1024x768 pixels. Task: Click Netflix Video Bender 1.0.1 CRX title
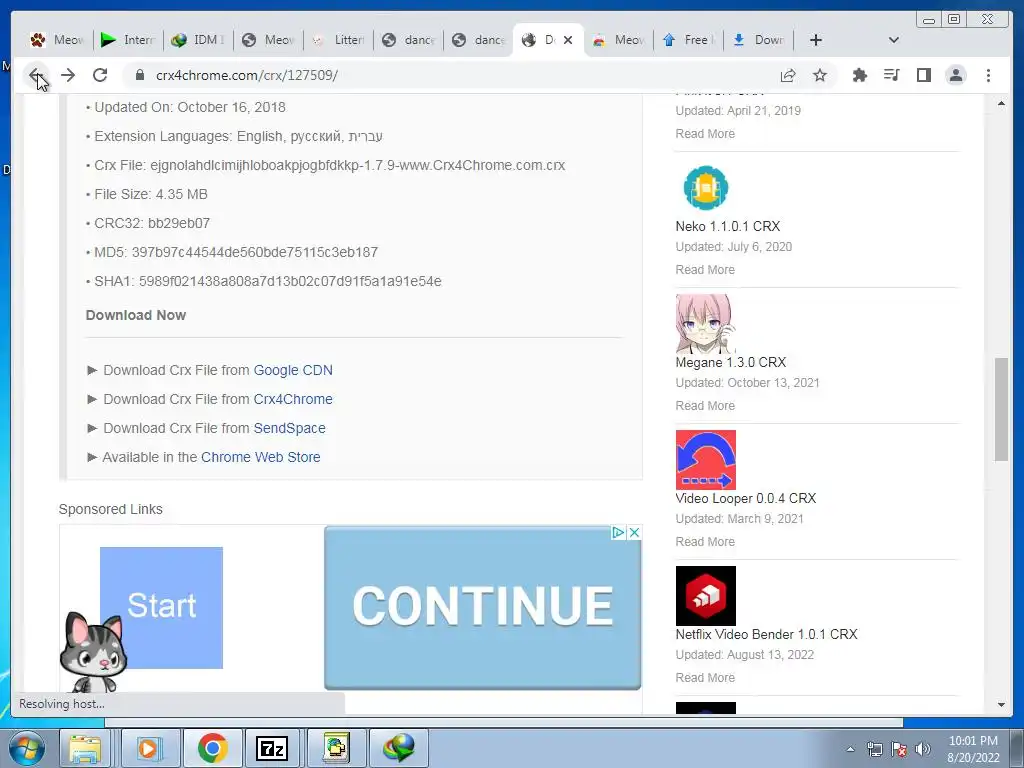click(x=766, y=634)
